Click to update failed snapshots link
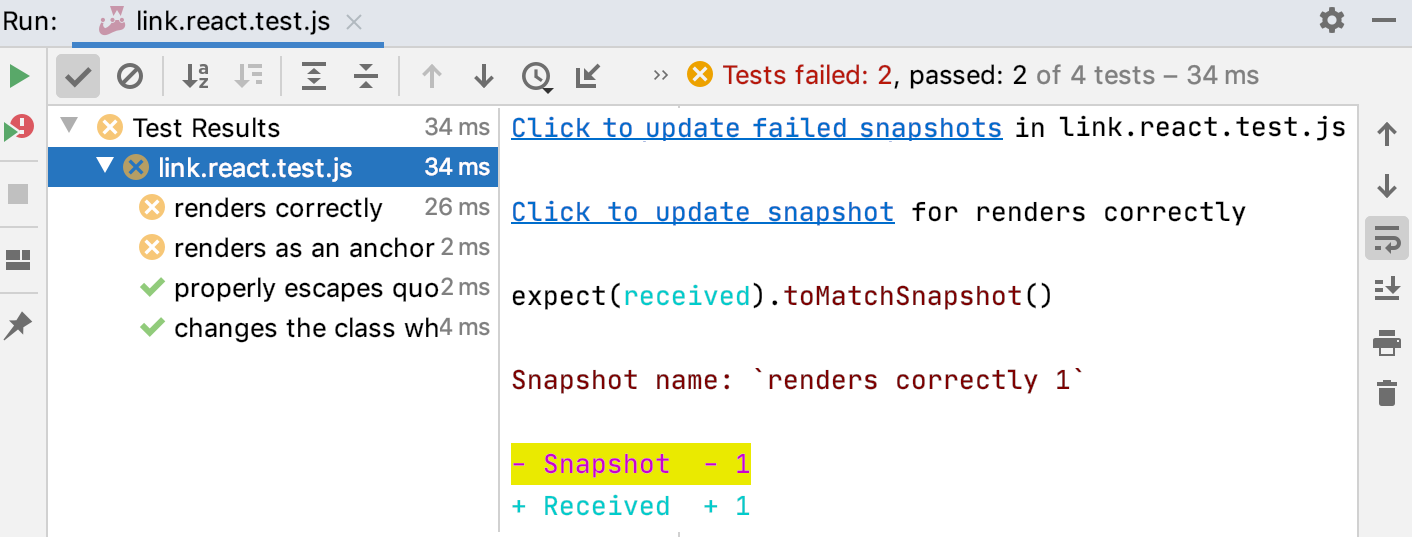This screenshot has height=537, width=1412. [756, 128]
